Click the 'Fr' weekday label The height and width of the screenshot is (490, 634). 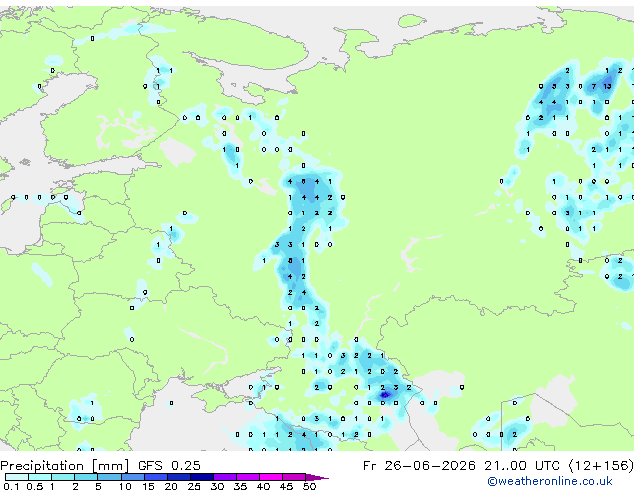(x=369, y=465)
